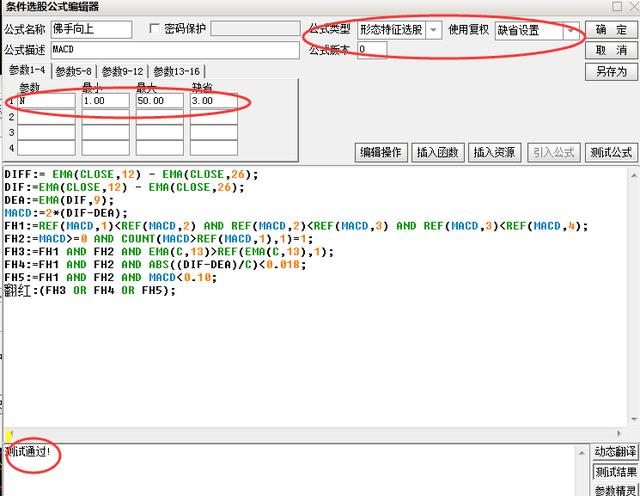Image resolution: width=640 pixels, height=496 pixels.
Task: Click the 编辑操作 button
Action: click(381, 153)
